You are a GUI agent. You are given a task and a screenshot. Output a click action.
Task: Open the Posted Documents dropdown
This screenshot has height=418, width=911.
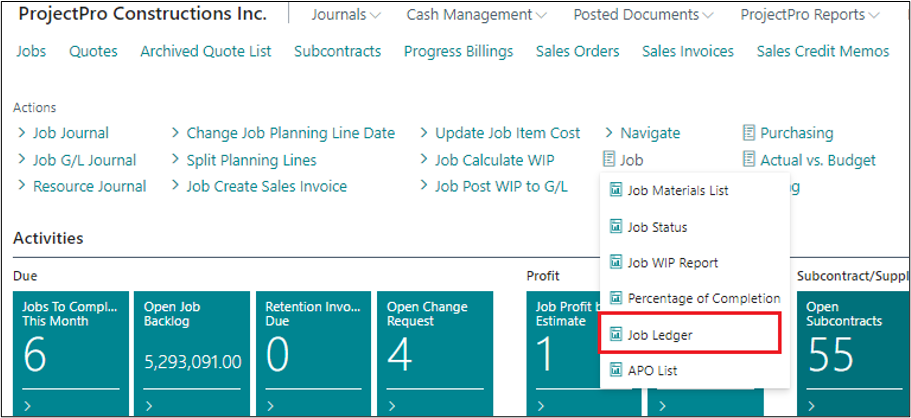coord(645,15)
